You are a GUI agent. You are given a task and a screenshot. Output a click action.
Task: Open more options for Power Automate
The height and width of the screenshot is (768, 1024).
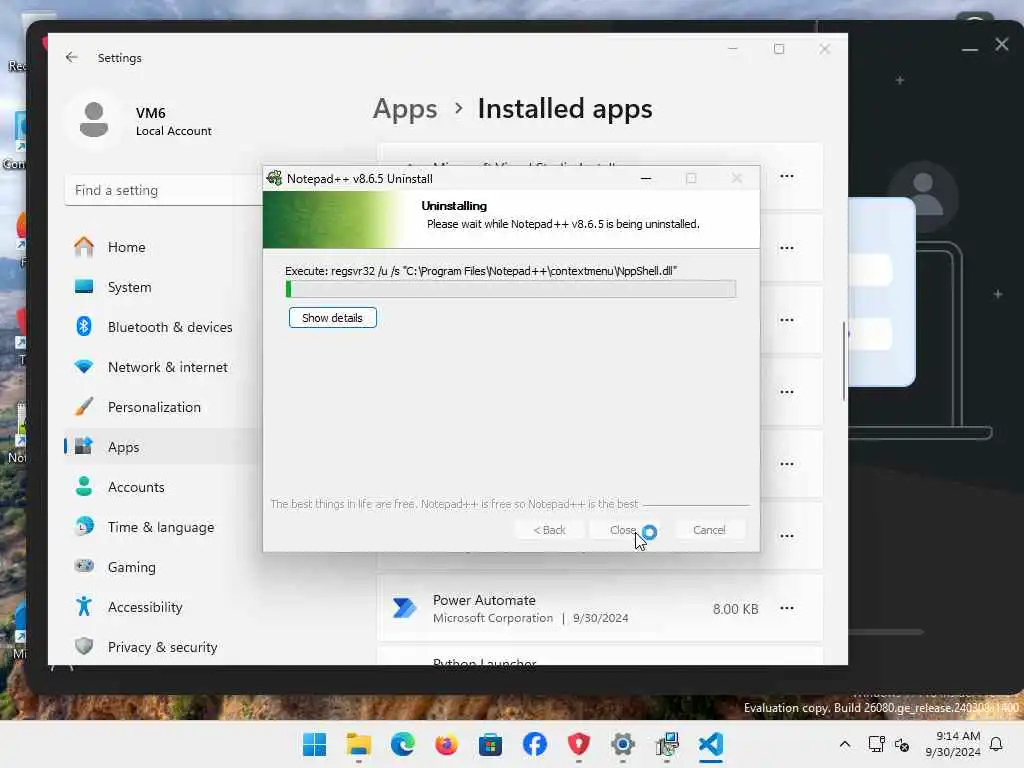pyautogui.click(x=787, y=608)
